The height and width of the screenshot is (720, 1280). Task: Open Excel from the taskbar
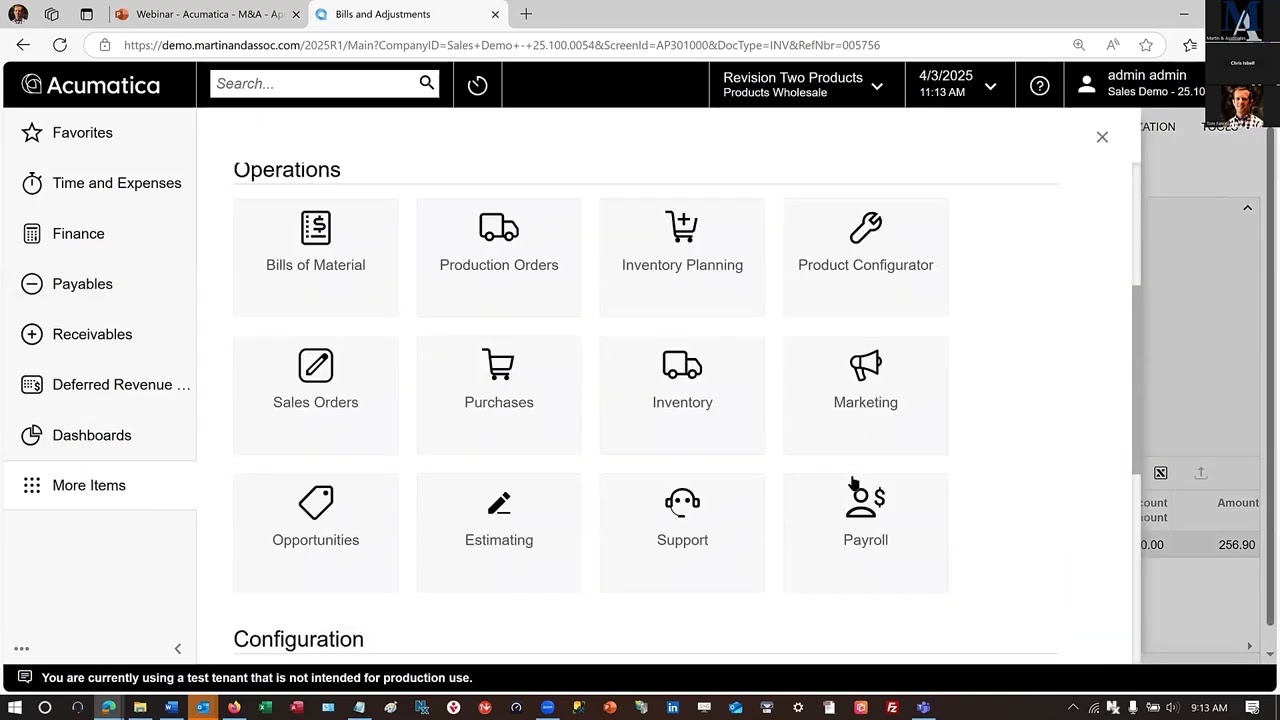tap(265, 708)
